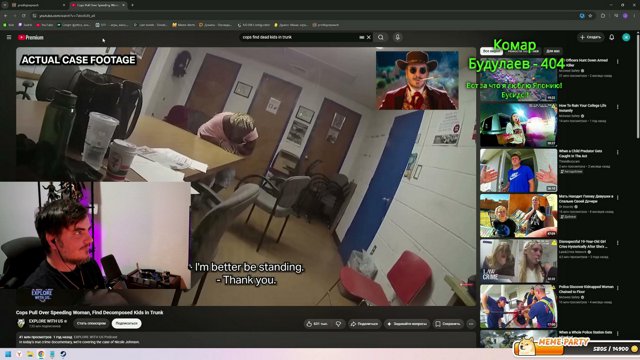Select the Cops Pull Over Speeding browser tab
This screenshot has height=360, width=640.
(x=98, y=5)
